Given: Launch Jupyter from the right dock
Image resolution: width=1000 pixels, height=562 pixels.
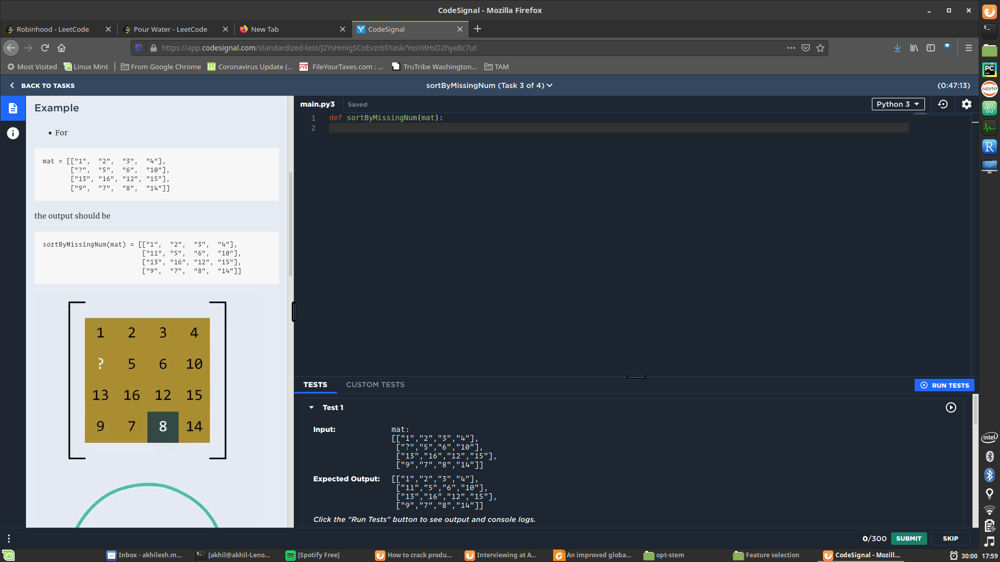Looking at the screenshot, I should tap(989, 88).
